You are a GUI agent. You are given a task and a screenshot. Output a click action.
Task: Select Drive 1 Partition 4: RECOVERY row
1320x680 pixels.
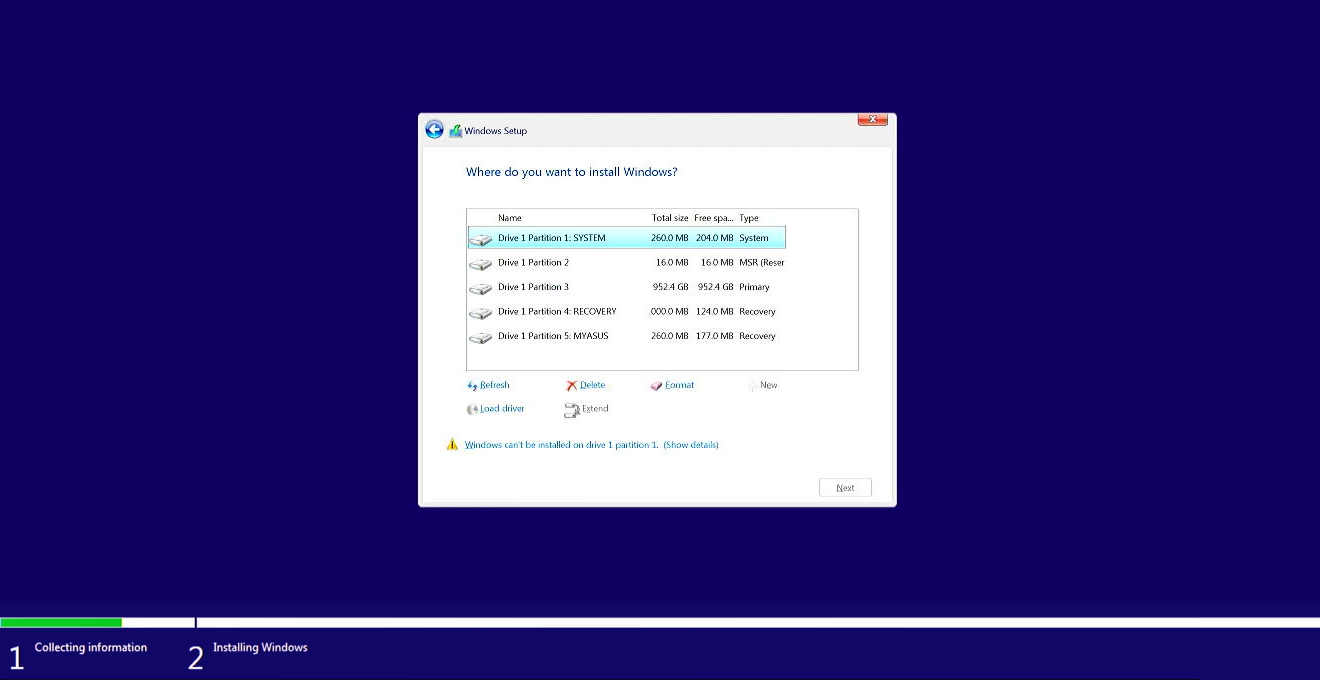pyautogui.click(x=627, y=312)
